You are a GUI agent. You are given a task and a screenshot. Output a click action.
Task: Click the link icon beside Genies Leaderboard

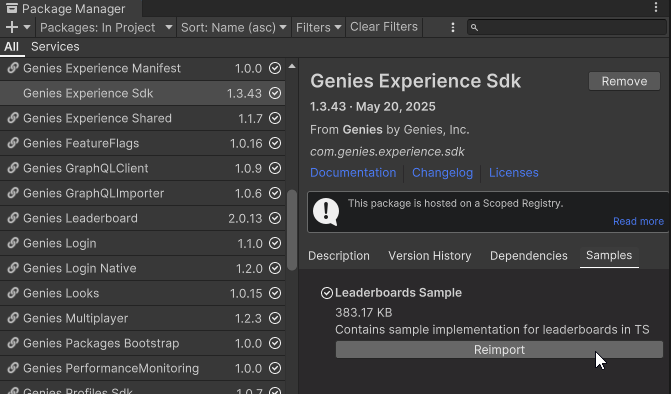point(13,218)
